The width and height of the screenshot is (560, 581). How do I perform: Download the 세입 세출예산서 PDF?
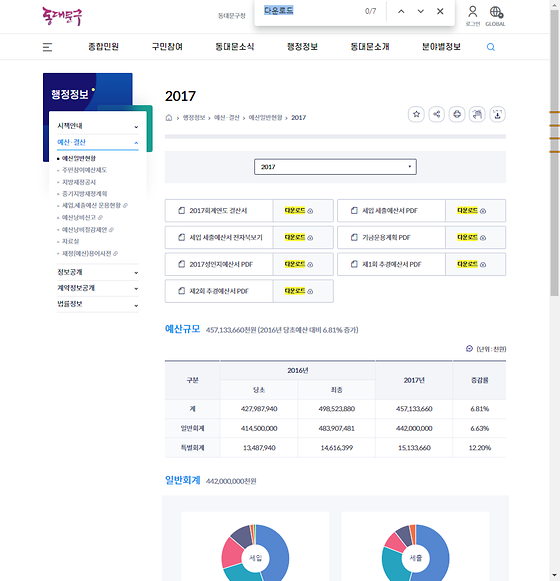[x=475, y=210]
